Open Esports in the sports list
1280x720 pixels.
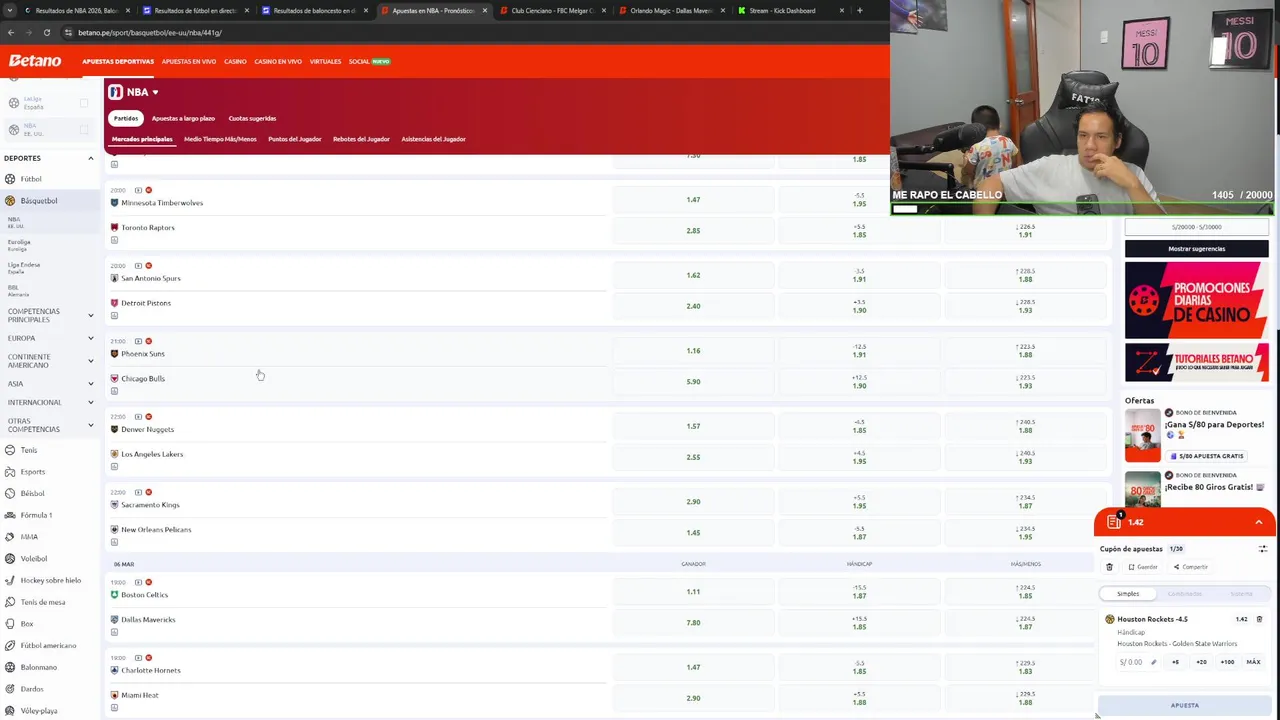32,472
